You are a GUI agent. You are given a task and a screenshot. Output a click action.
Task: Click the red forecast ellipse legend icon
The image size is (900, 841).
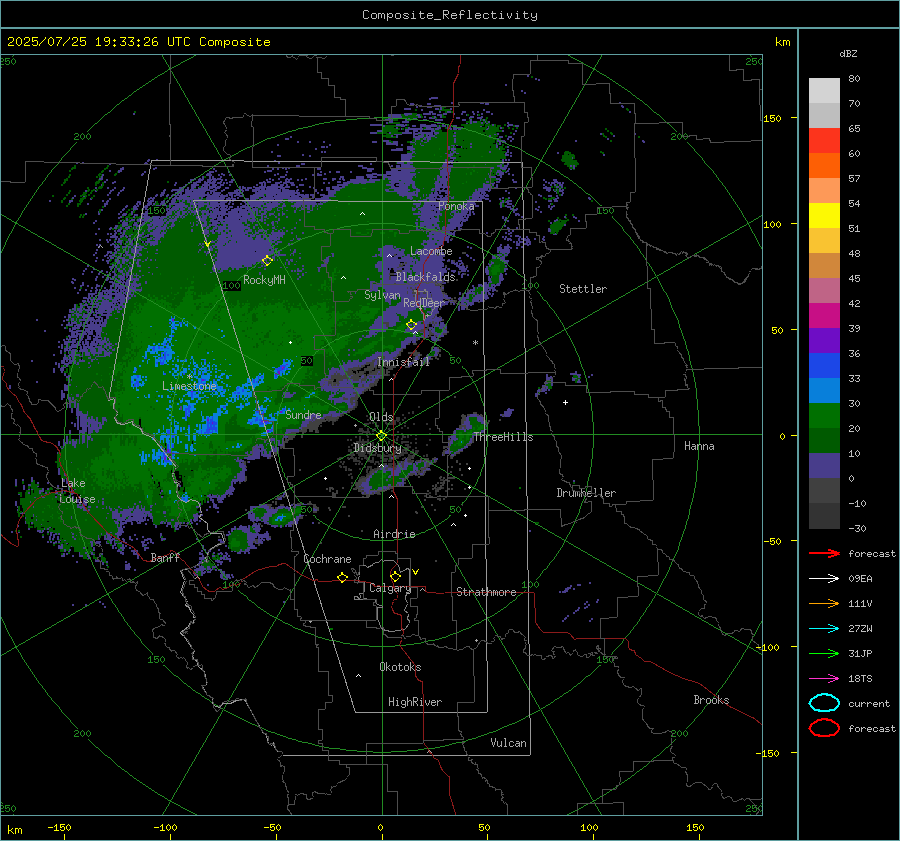tap(824, 728)
